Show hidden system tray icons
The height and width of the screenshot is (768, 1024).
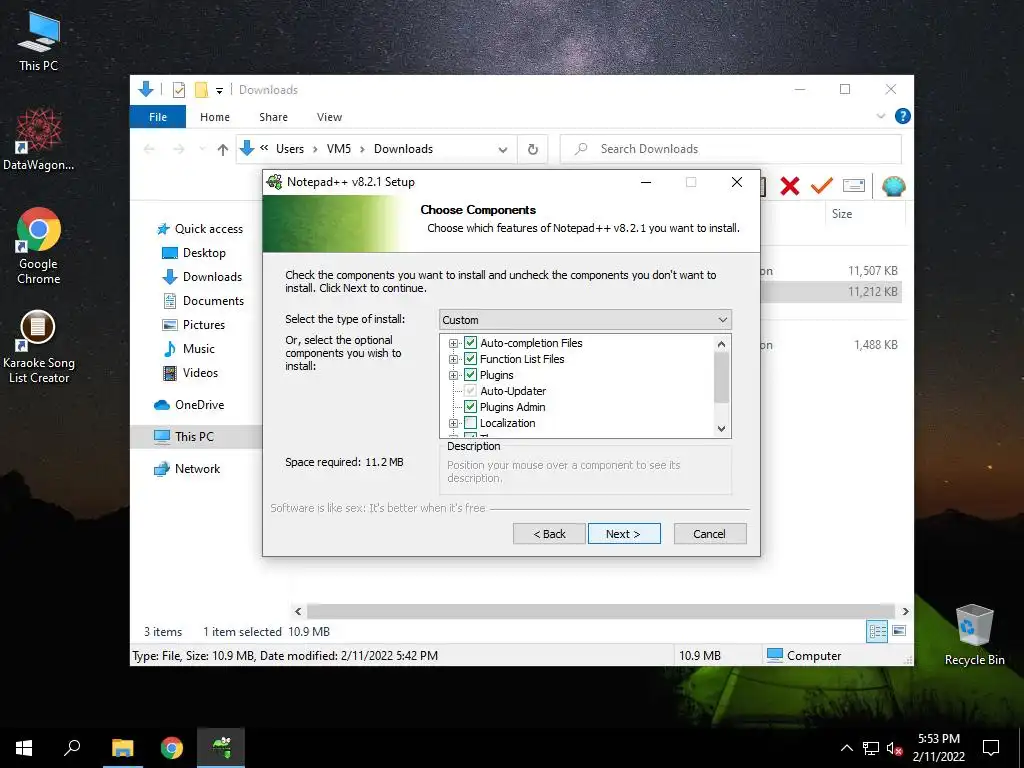tap(846, 748)
